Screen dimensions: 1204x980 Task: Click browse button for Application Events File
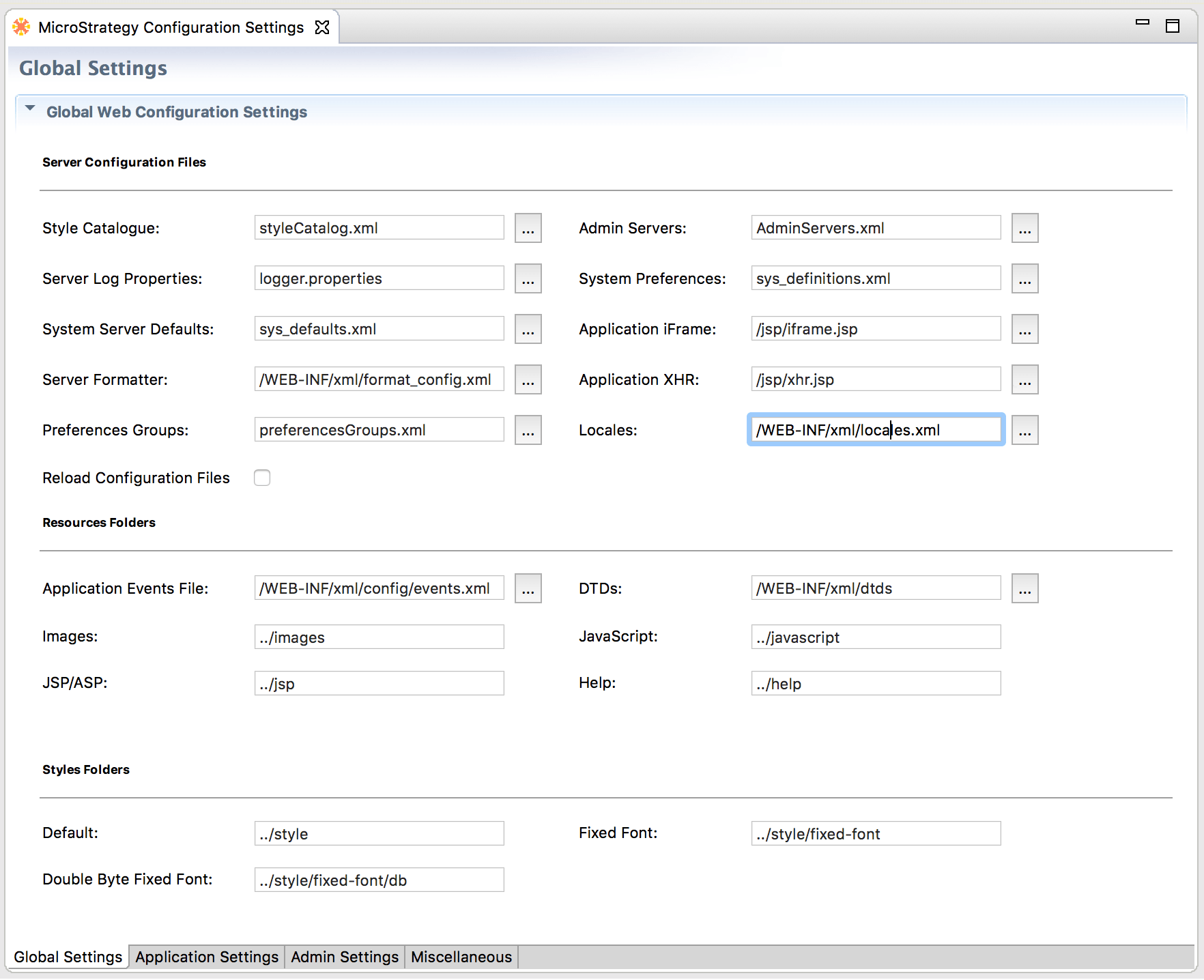click(x=528, y=588)
